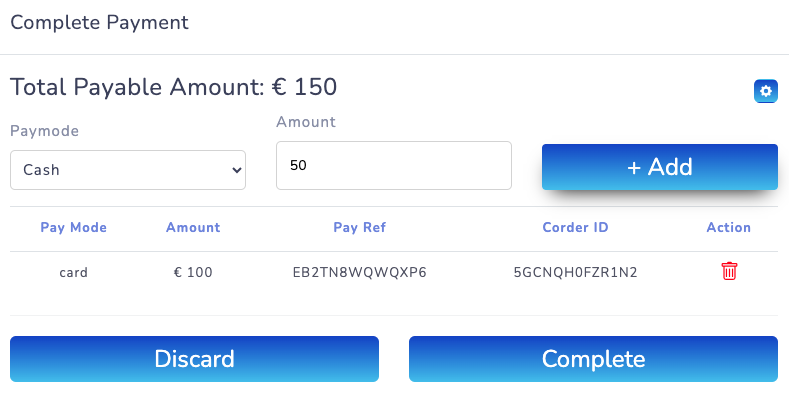Click the Amount label above the input
Viewport: 789px width, 408px height.
click(306, 122)
